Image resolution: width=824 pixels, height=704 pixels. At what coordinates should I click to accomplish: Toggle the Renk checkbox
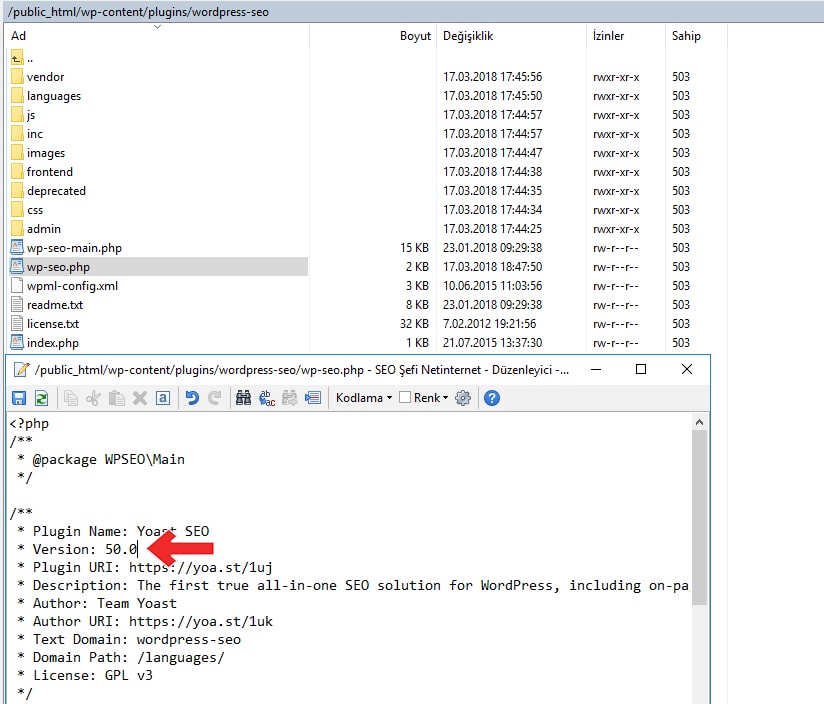click(x=405, y=398)
